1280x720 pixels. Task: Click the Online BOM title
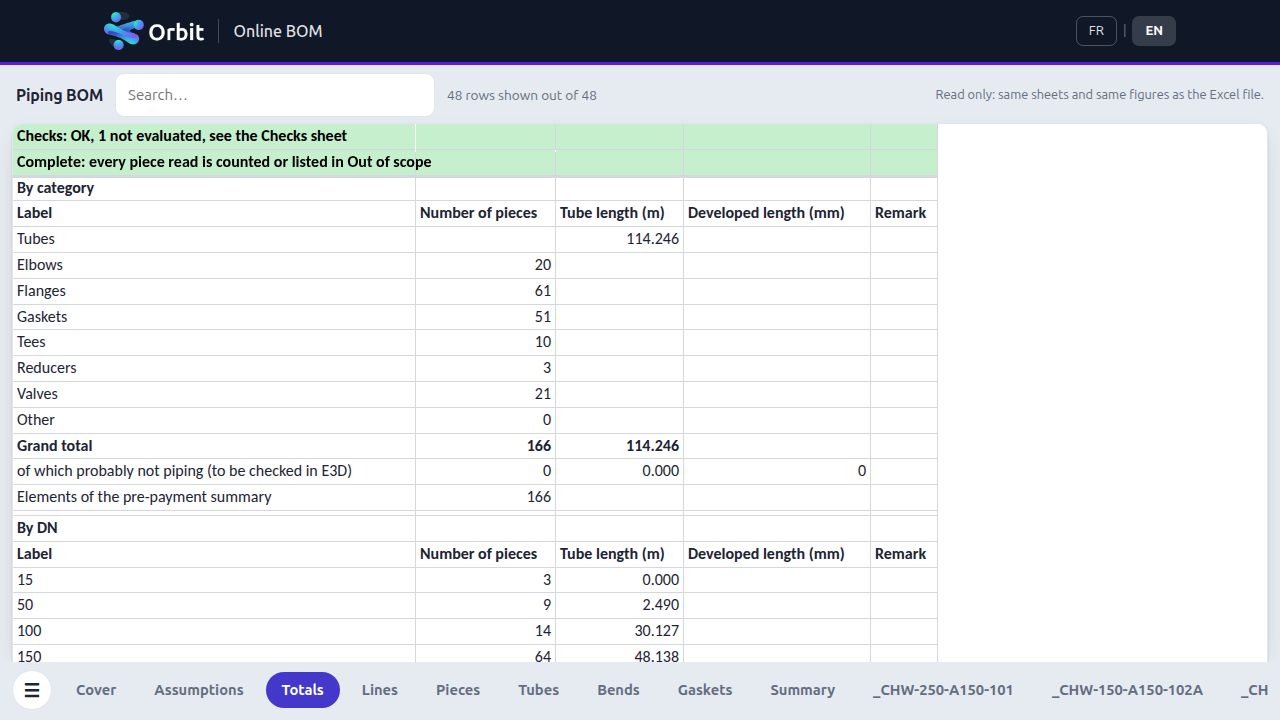[278, 31]
